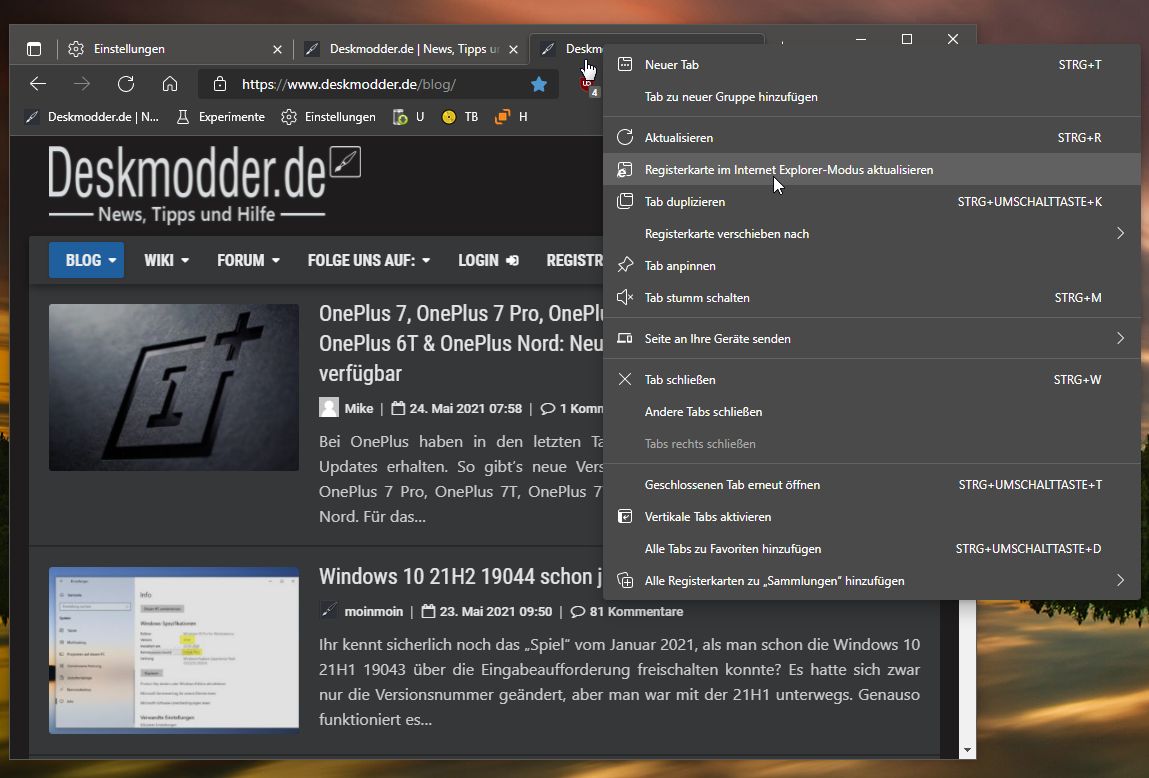The image size is (1149, 778).
Task: Click the blue favorite star in the address bar
Action: click(x=539, y=84)
